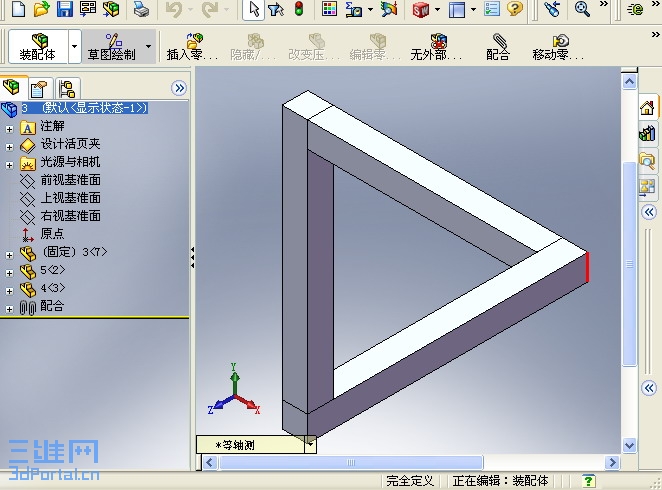This screenshot has height=490, width=662.
Task: Select the root assembly 3 (默认<显示状态-1>)
Action: coord(84,108)
